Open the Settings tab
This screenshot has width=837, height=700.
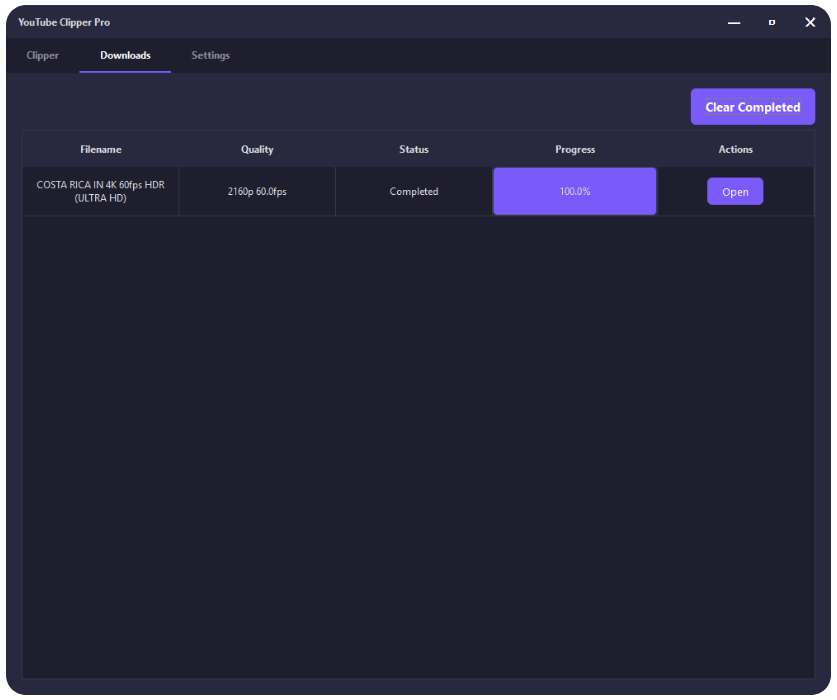tap(210, 56)
